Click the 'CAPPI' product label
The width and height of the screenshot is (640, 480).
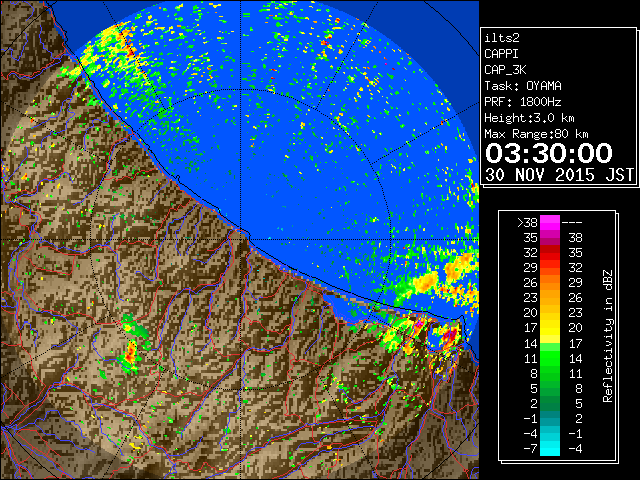(x=501, y=54)
